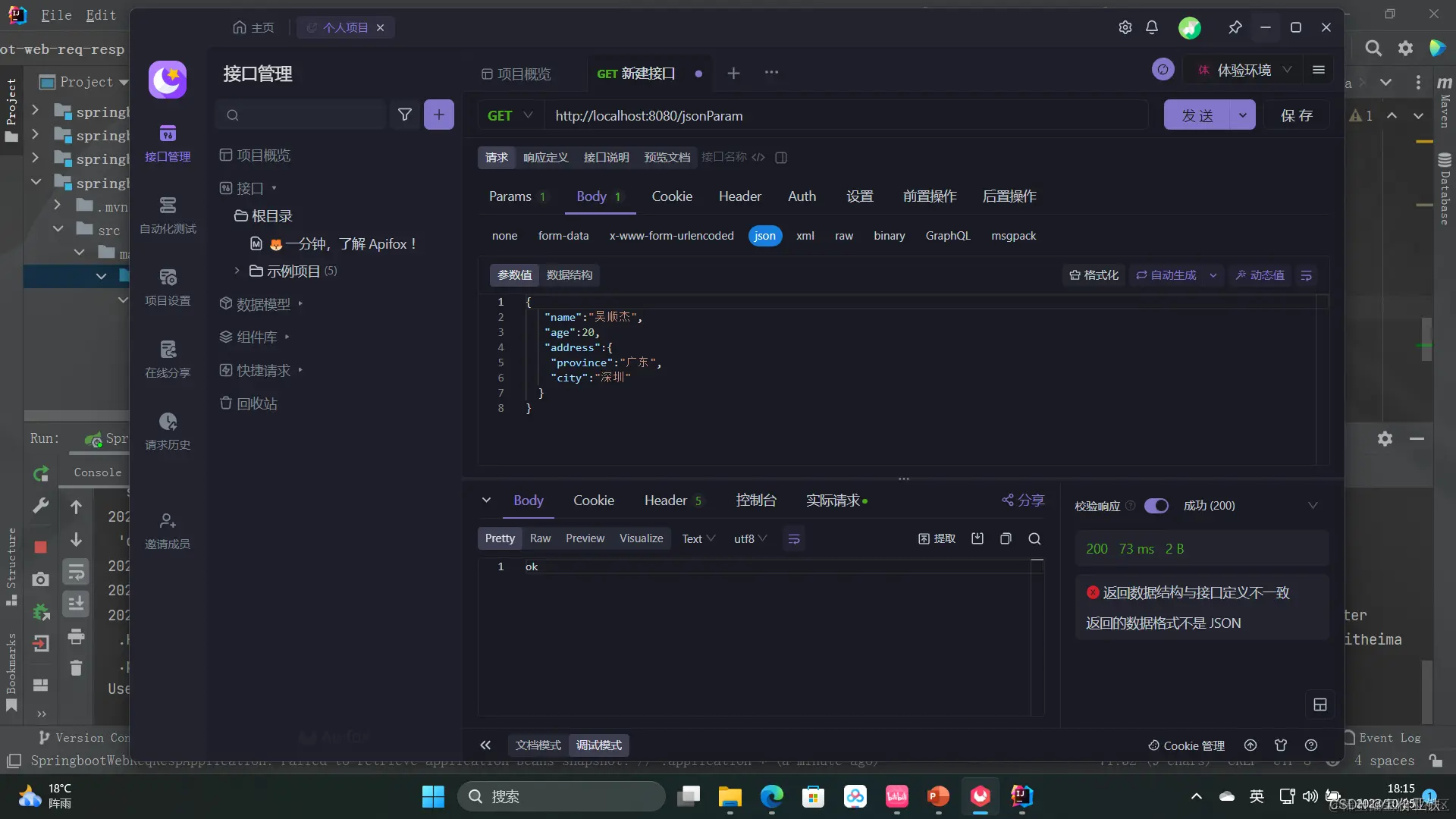Image resolution: width=1456 pixels, height=819 pixels.
Task: Open 请求历史 in the left sidebar
Action: [168, 431]
